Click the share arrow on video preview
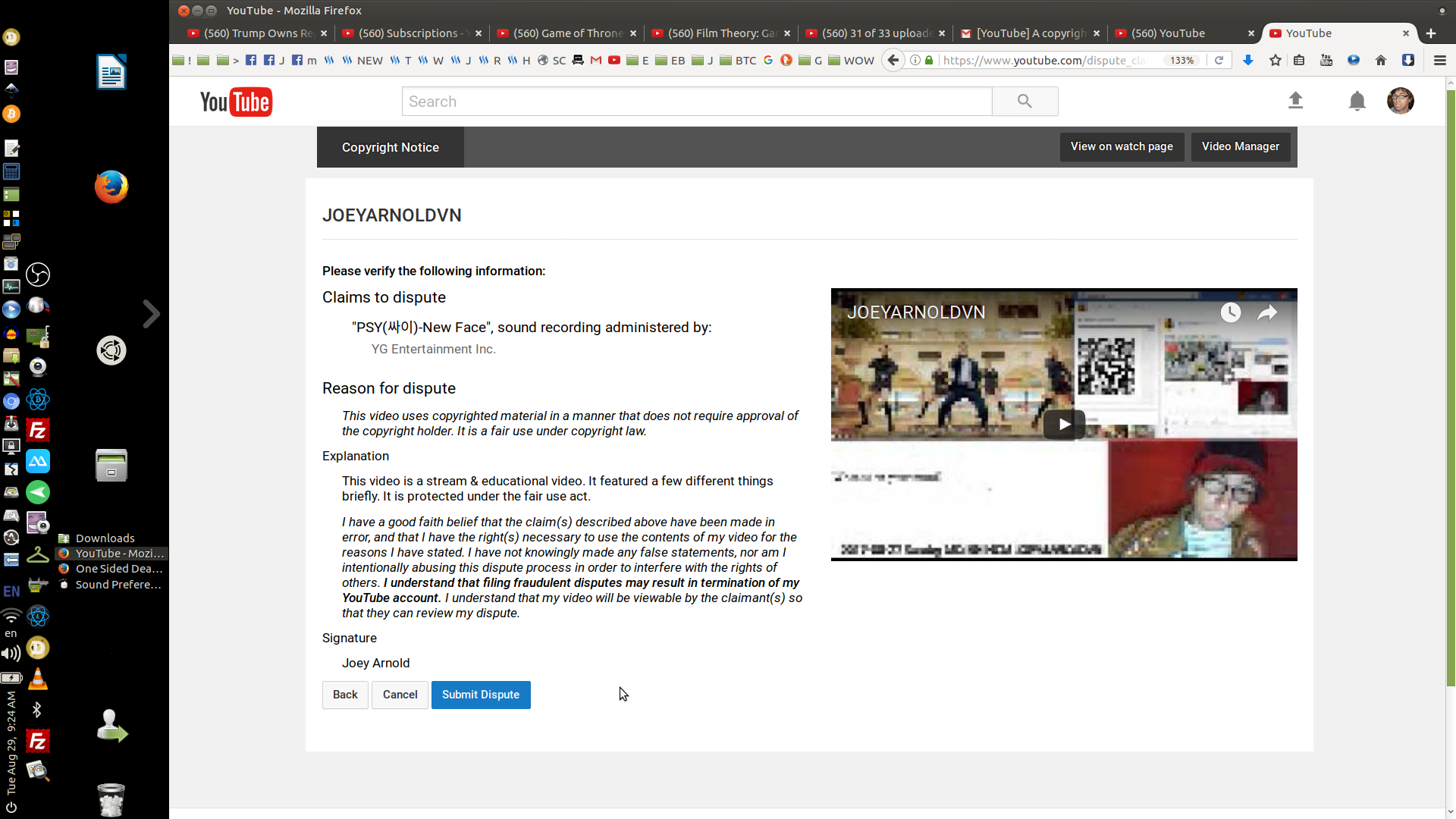Viewport: 1456px width, 819px height. pos(1267,312)
